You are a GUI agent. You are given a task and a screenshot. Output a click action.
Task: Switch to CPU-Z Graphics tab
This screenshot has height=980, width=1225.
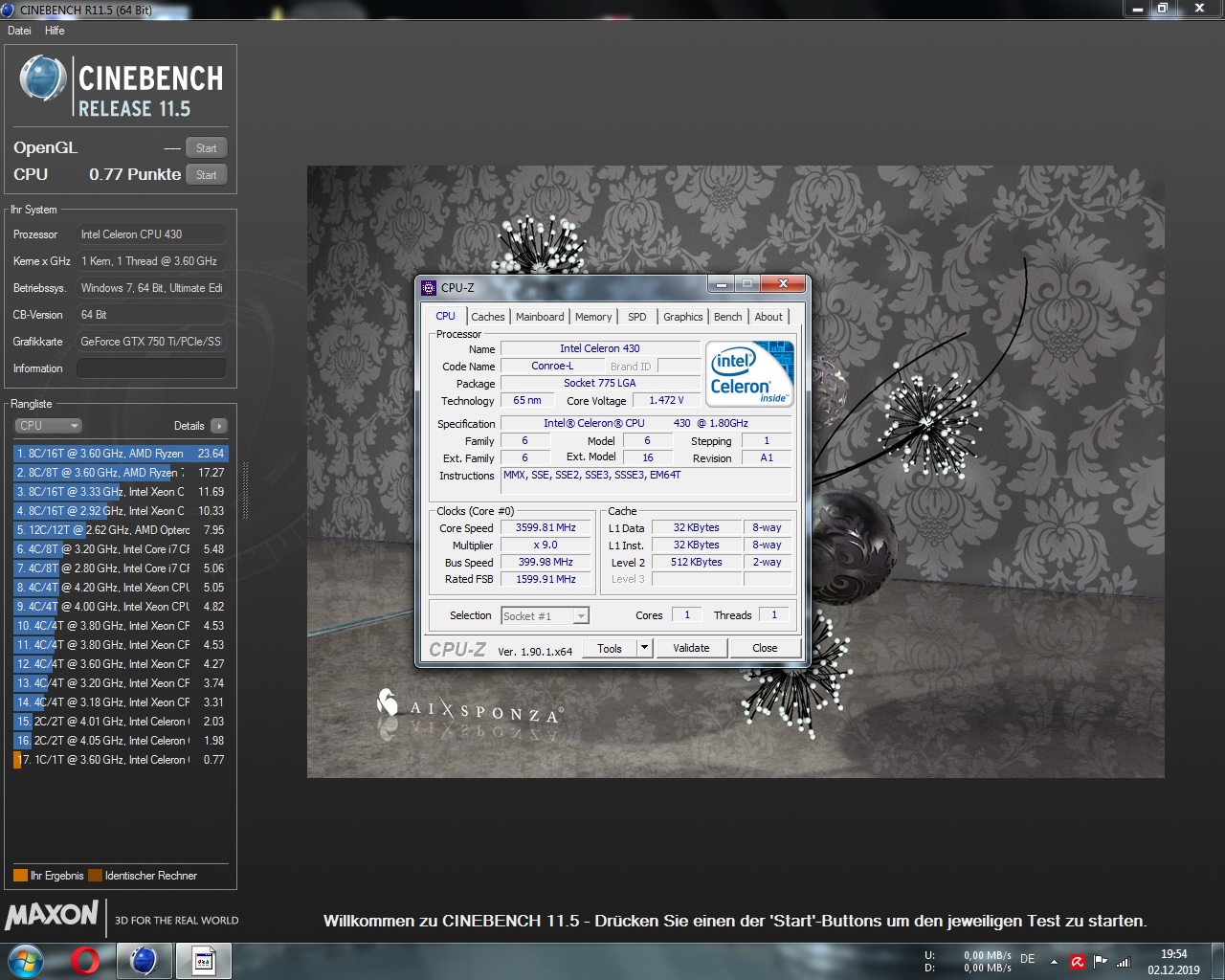[x=683, y=317]
